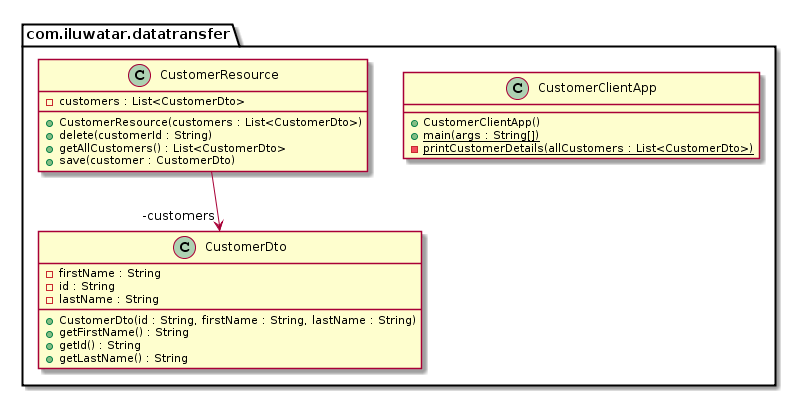The image size is (796, 396).
Task: Click the private icon beside lastName field
Action: pos(49,300)
